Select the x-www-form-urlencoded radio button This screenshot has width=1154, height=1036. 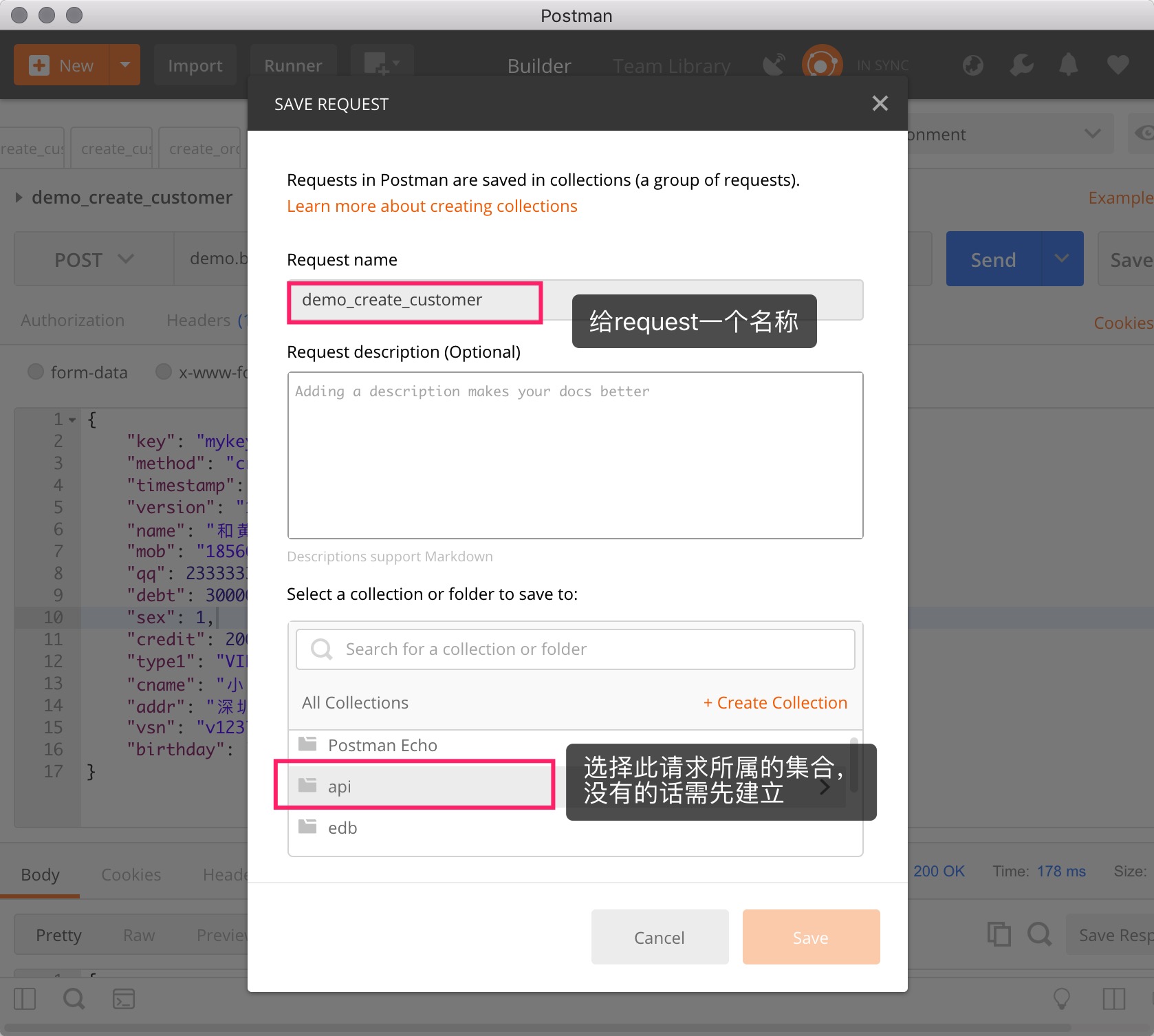tap(164, 372)
